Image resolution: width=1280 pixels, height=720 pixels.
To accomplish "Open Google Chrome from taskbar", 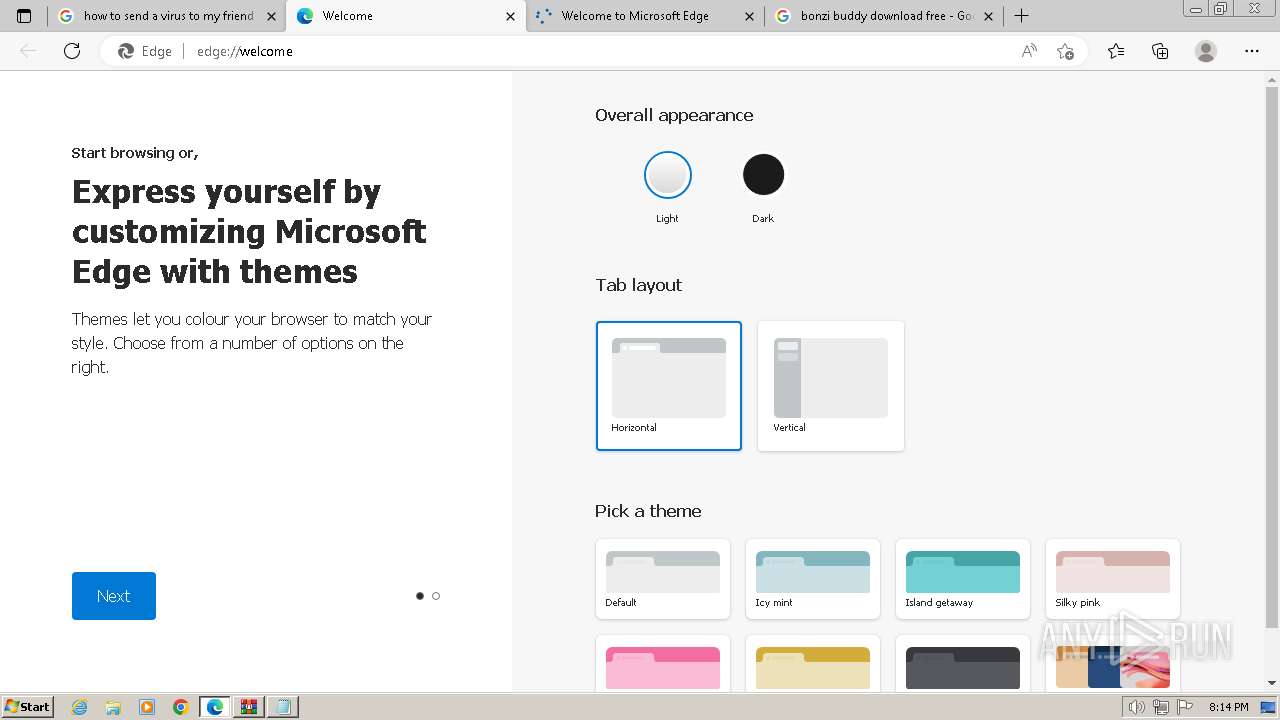I will (181, 707).
